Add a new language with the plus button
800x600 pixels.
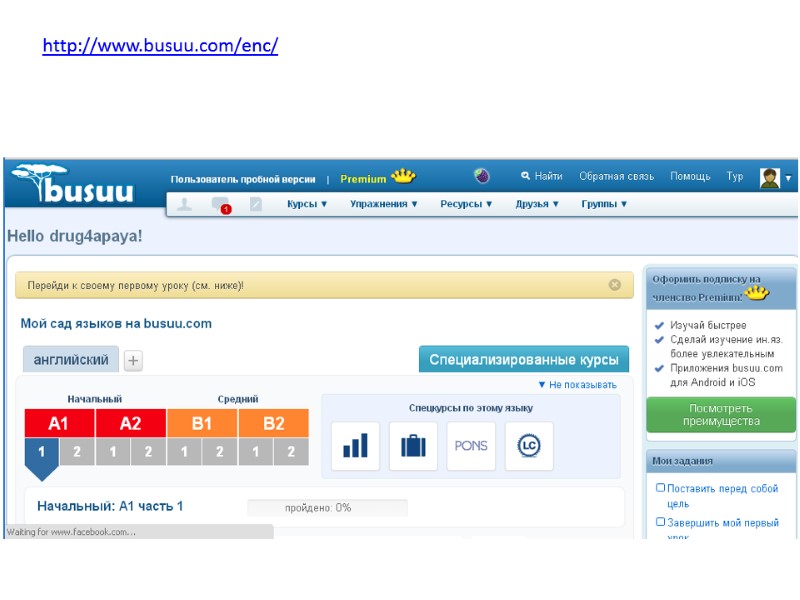133,361
